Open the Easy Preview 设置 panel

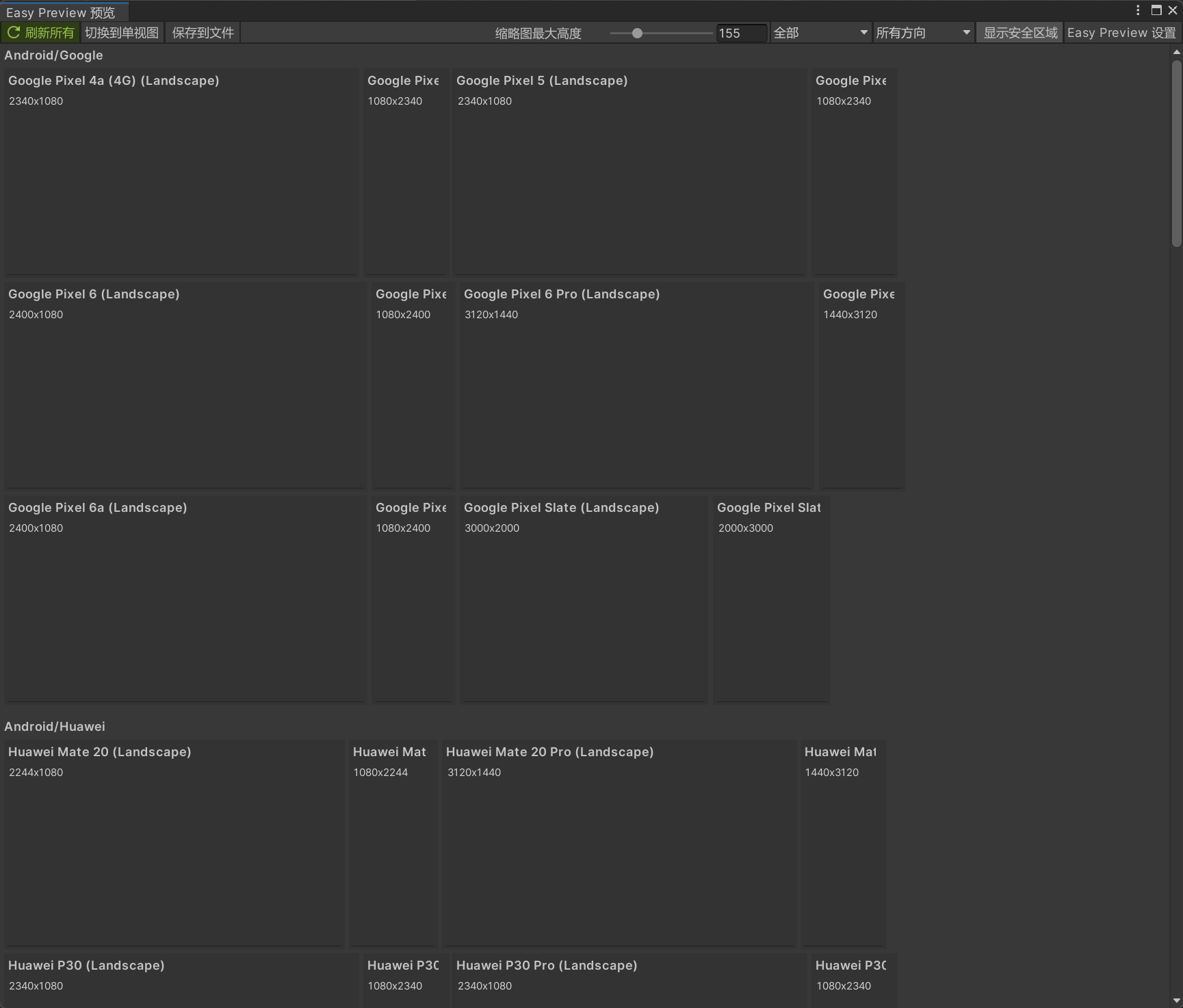coord(1121,32)
